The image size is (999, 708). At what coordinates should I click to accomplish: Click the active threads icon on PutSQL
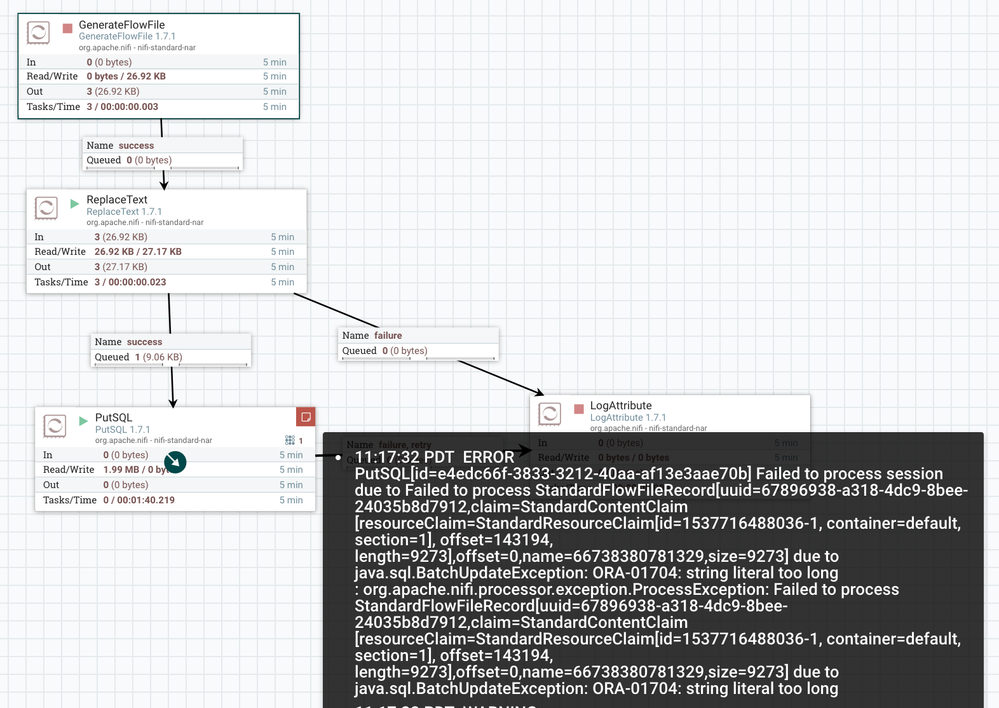[290, 440]
